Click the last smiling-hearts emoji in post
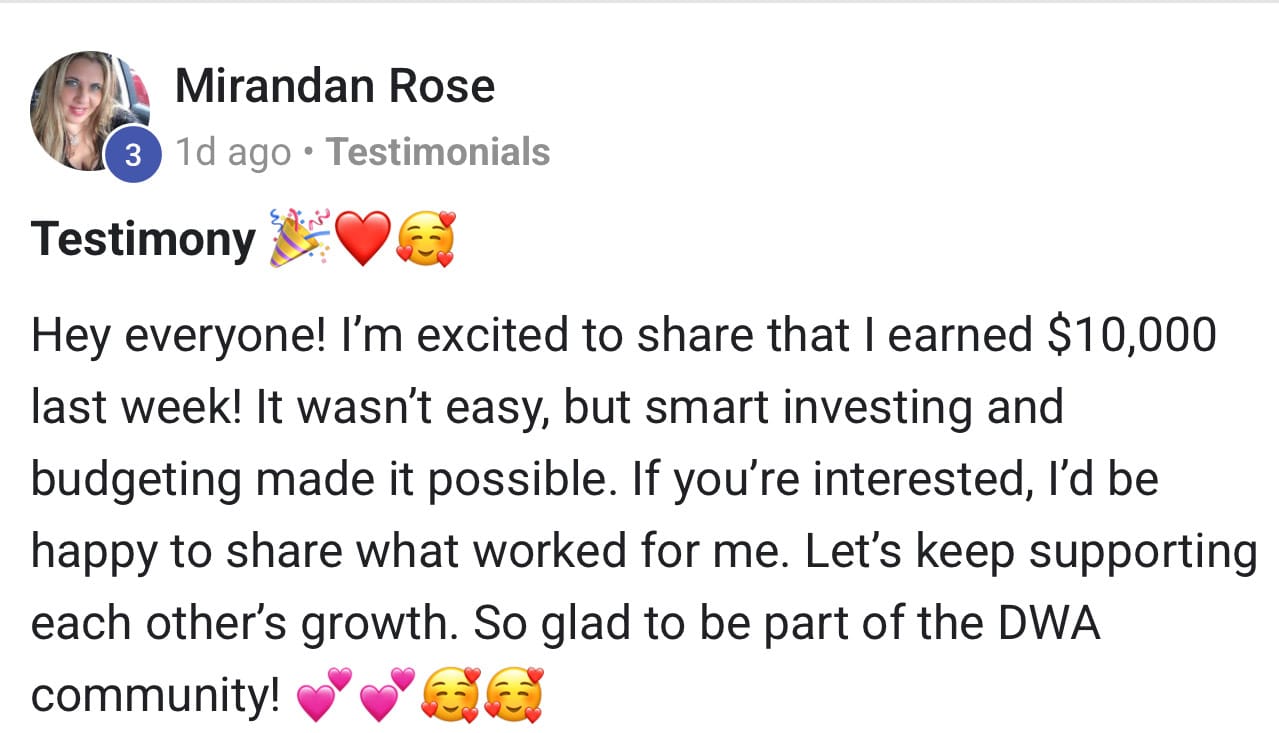 tap(514, 695)
